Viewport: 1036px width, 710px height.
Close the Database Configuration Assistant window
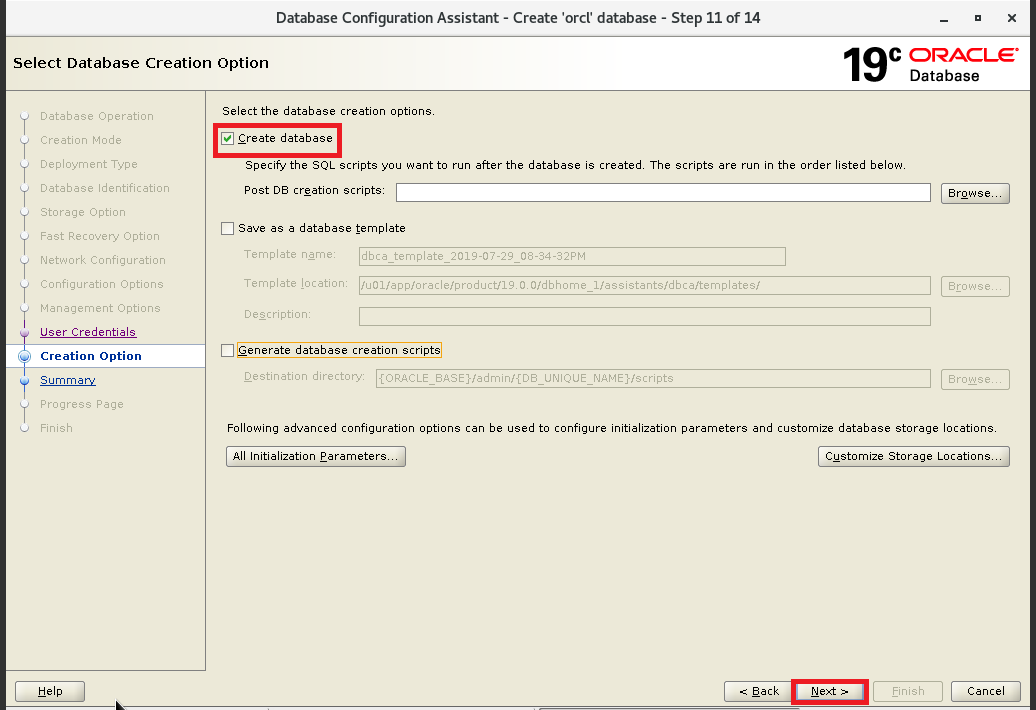1012,18
